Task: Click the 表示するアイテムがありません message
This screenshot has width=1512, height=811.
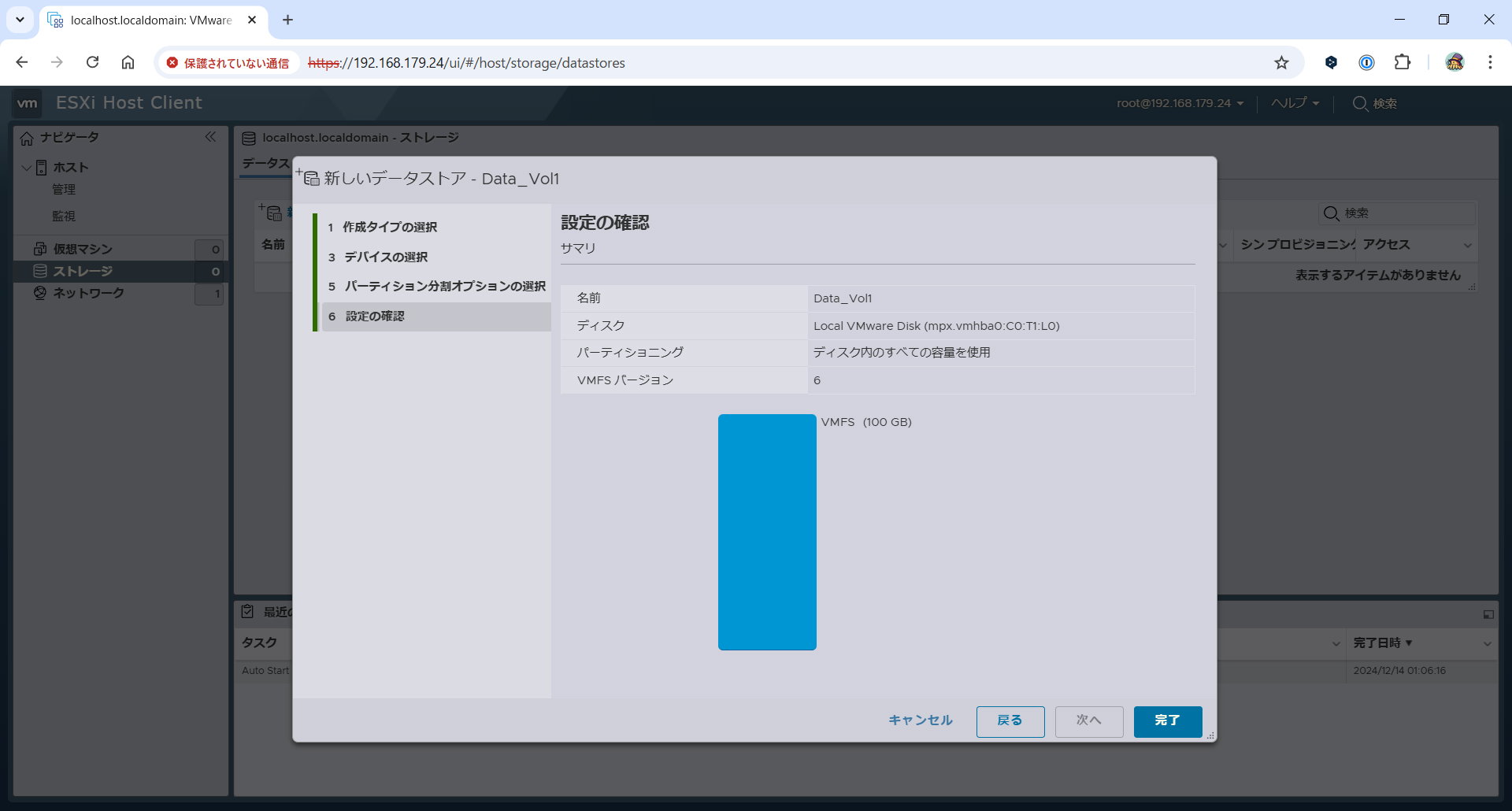Action: click(1378, 275)
